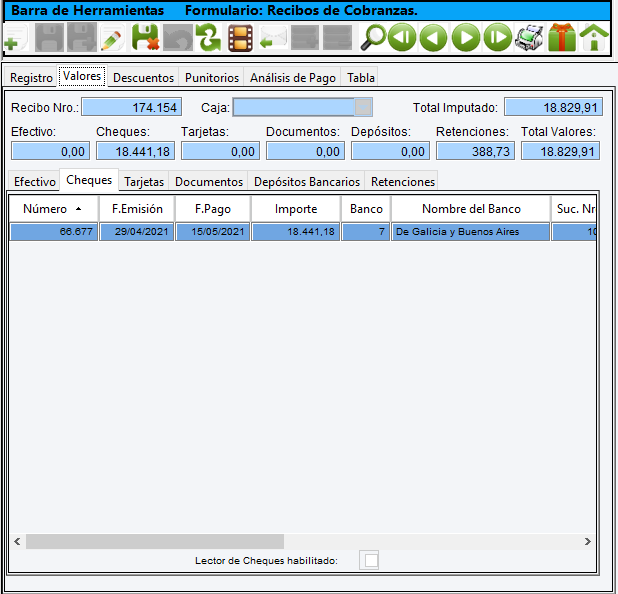Click the Recibo Nro. field
Image resolution: width=618 pixels, height=594 pixels.
pyautogui.click(x=132, y=107)
